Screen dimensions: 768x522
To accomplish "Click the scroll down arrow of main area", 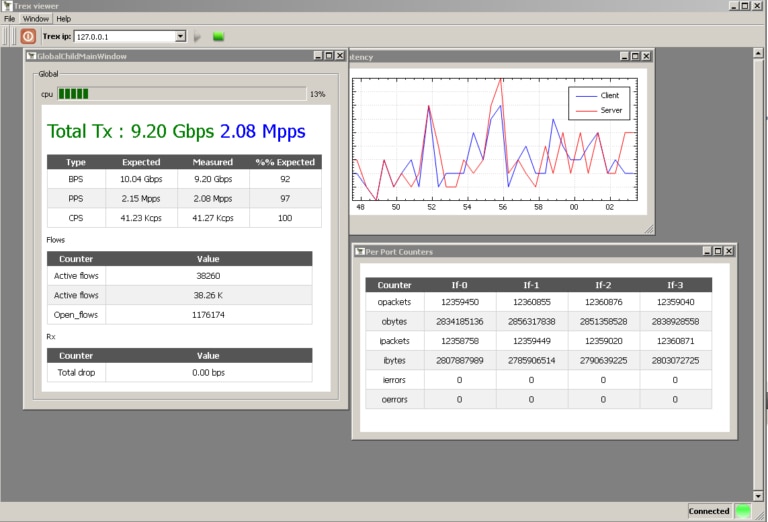I will click(759, 495).
